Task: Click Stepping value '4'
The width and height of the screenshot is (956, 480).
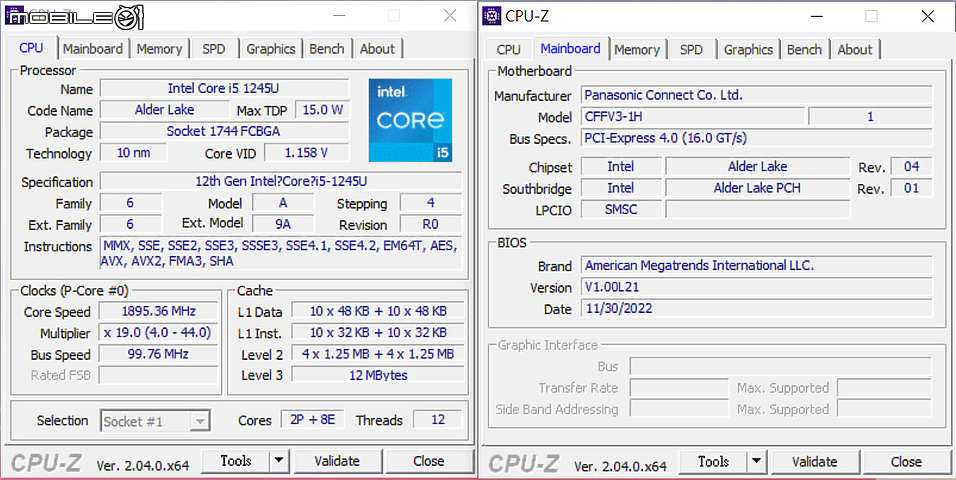Action: (x=430, y=202)
